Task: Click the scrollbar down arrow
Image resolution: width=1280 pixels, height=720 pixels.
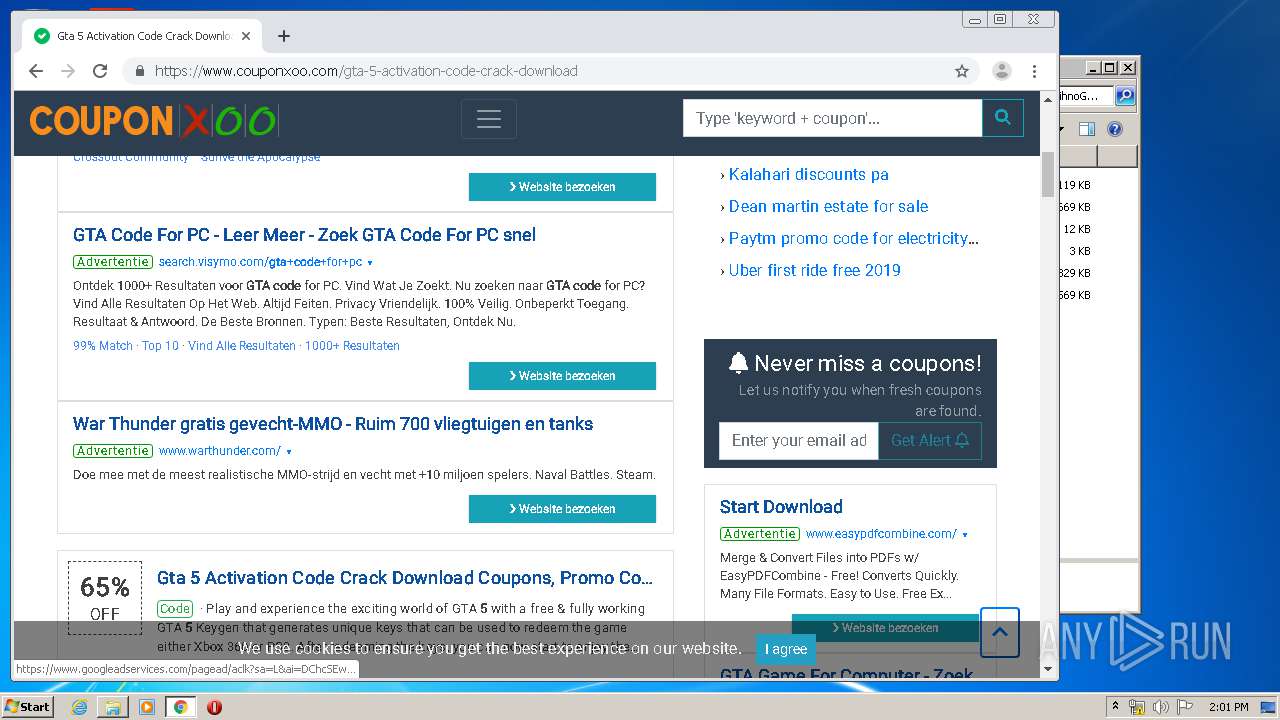Action: (x=1048, y=669)
